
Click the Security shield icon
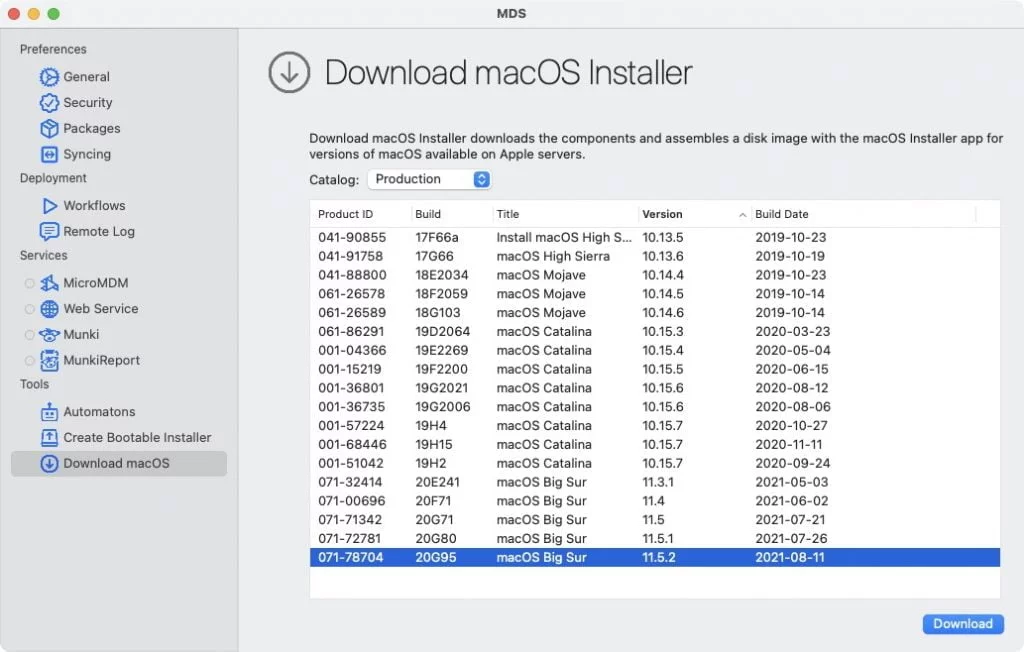pos(49,103)
